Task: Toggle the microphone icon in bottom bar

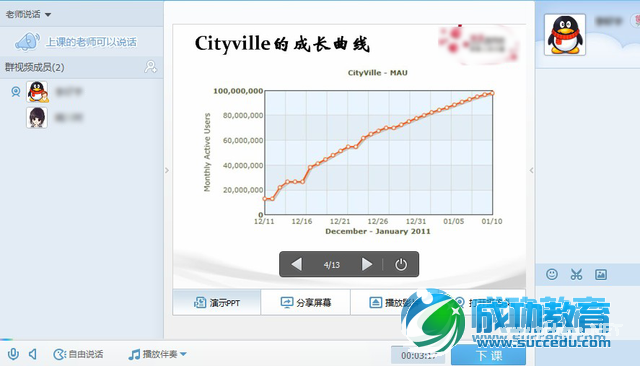Action: tap(13, 354)
